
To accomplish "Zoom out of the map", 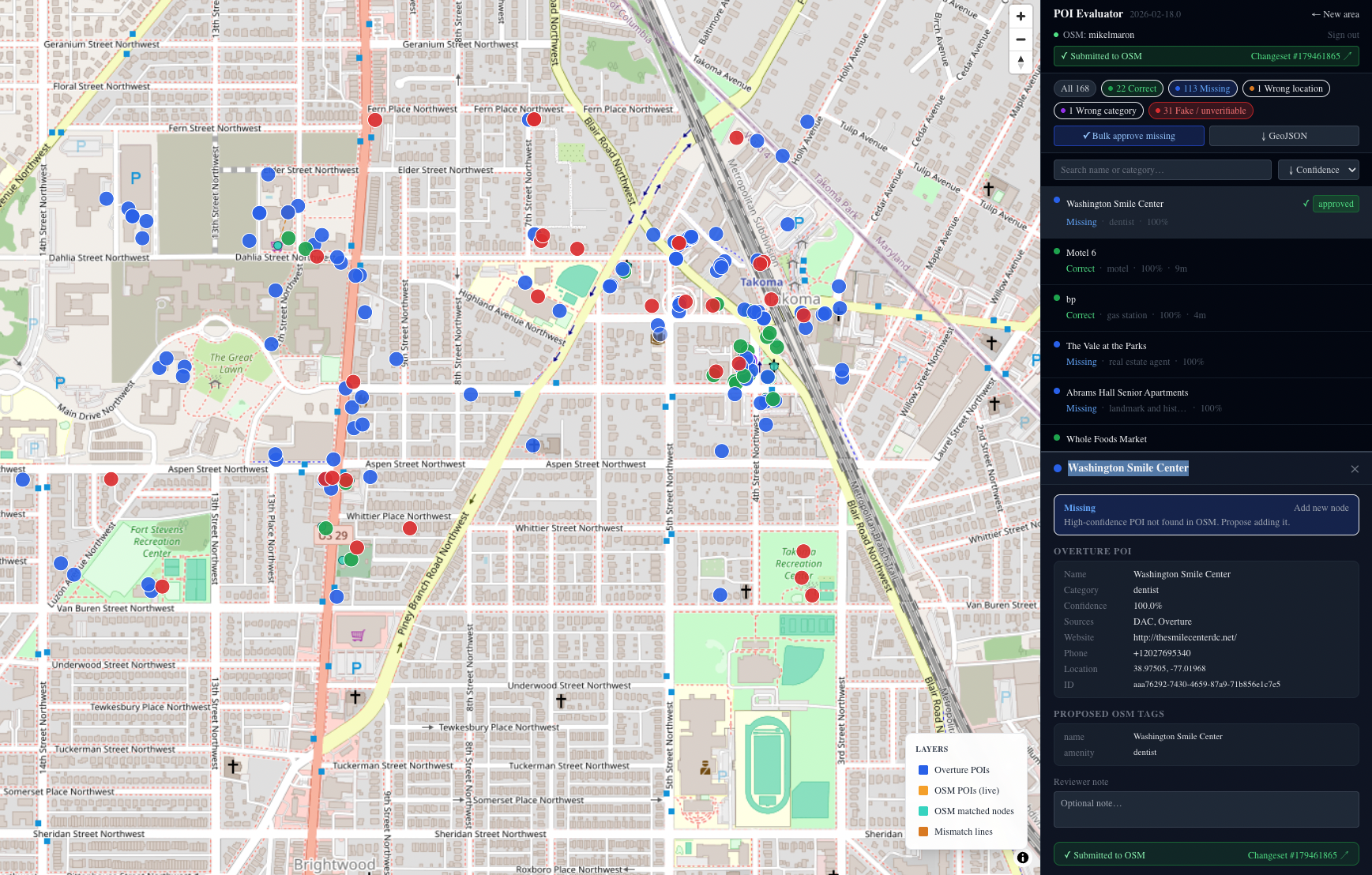I will (x=1021, y=39).
